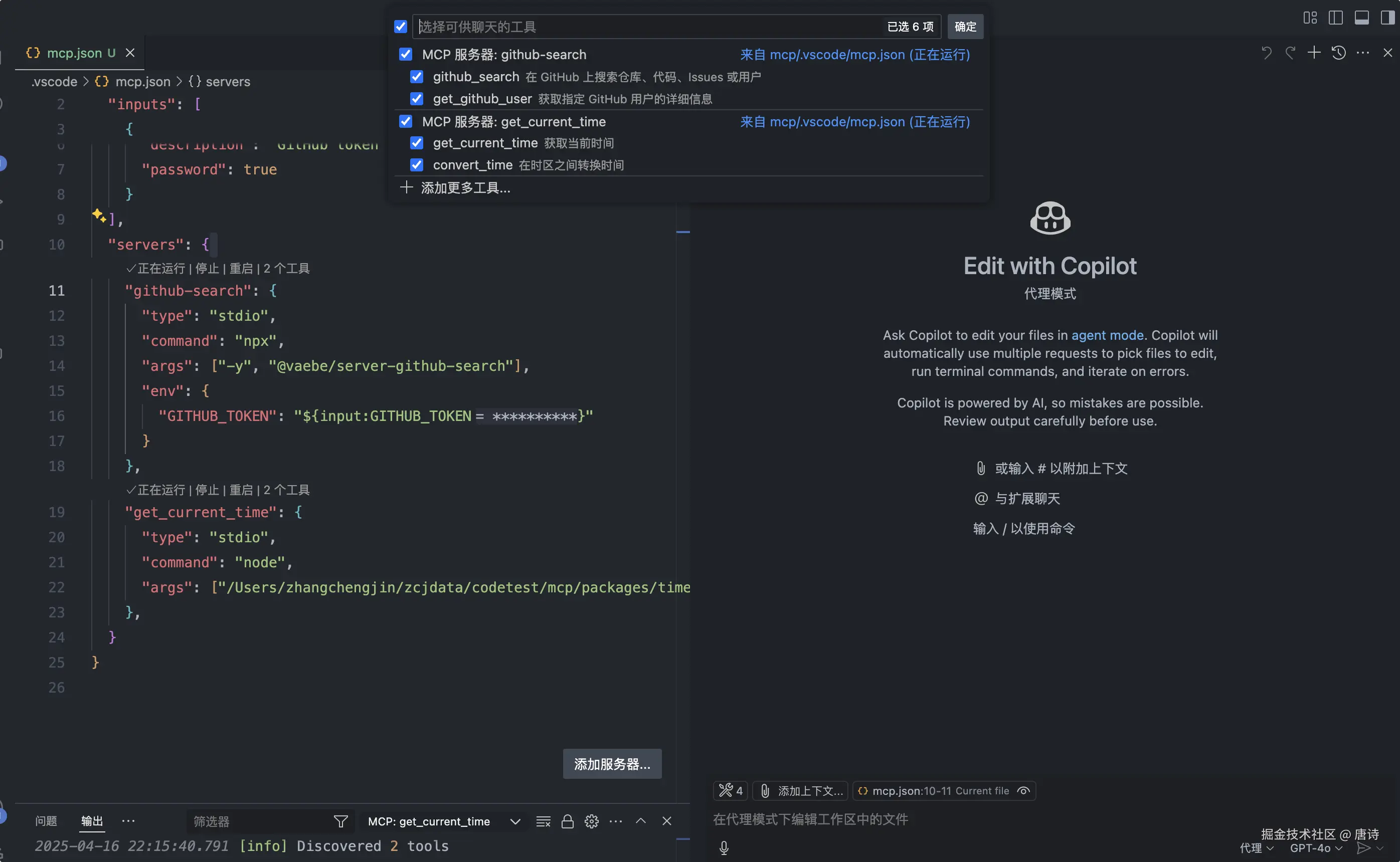1400x862 pixels.
Task: Toggle MCP server get_current_time checkbox
Action: [406, 121]
